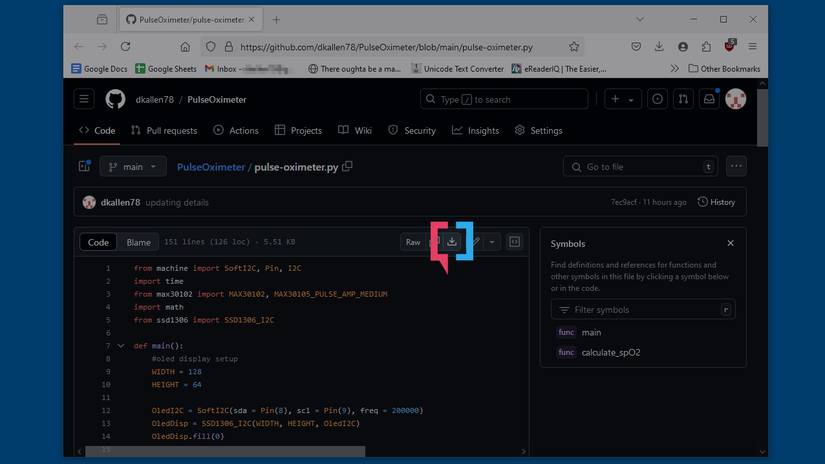Viewport: 825px width, 464px height.
Task: Open the edit options dropdown arrow
Action: tap(492, 242)
